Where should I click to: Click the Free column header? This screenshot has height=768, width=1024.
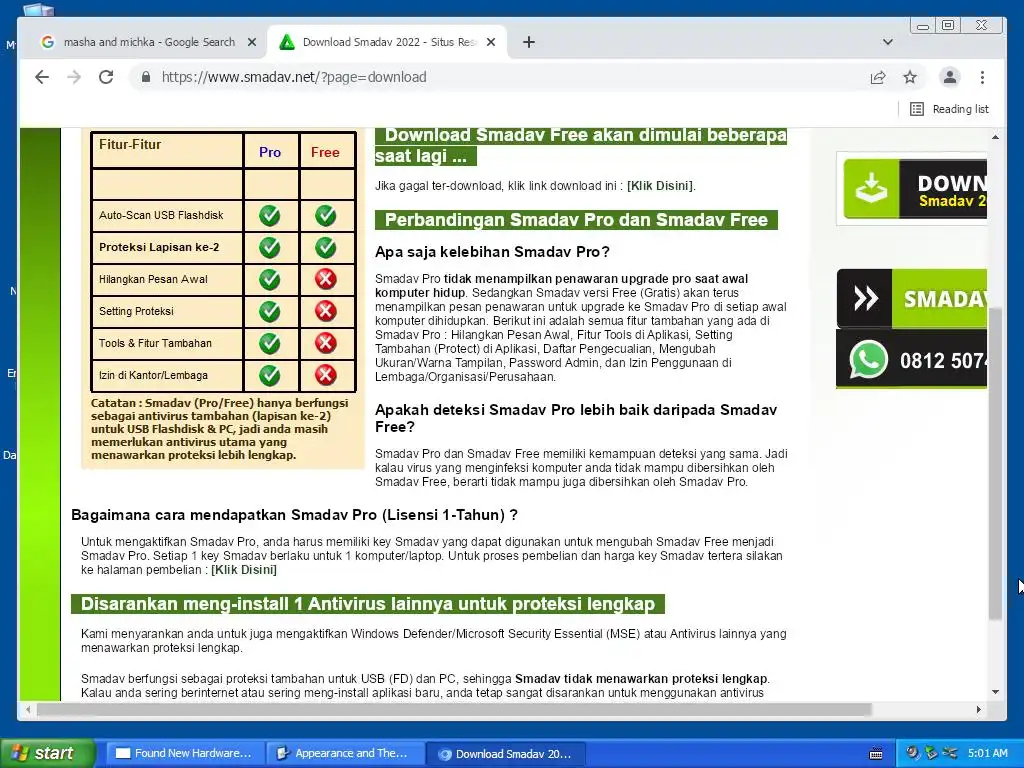click(325, 152)
